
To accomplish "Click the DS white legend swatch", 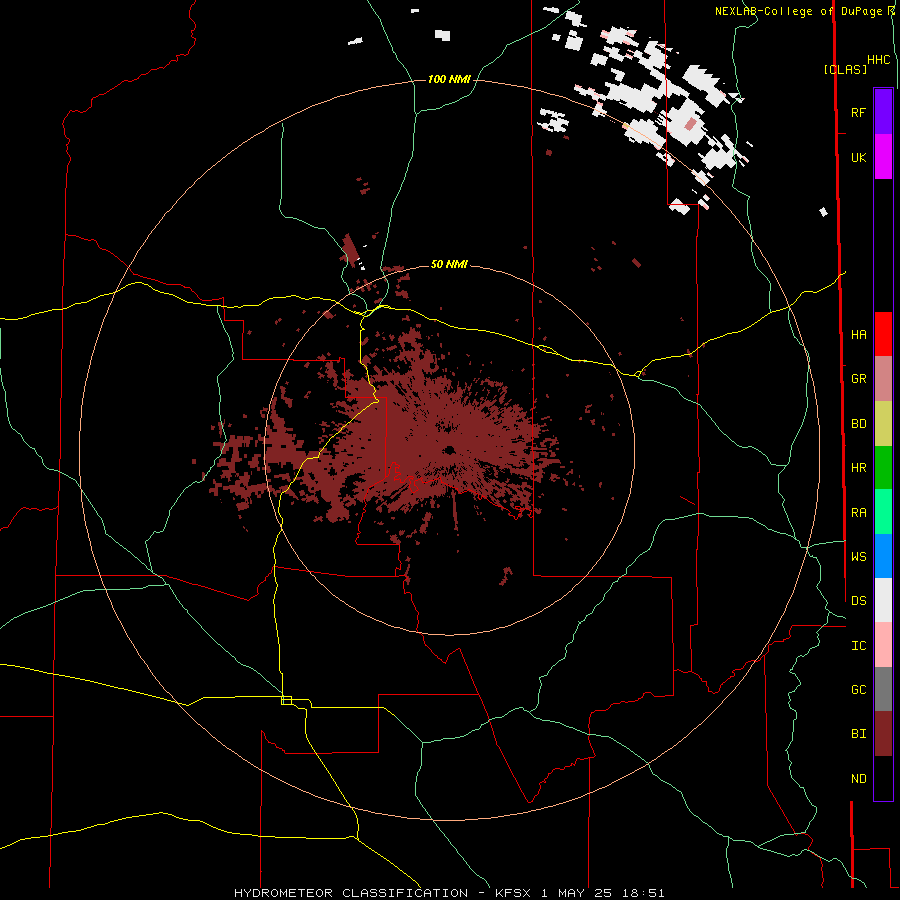I will pyautogui.click(x=883, y=600).
